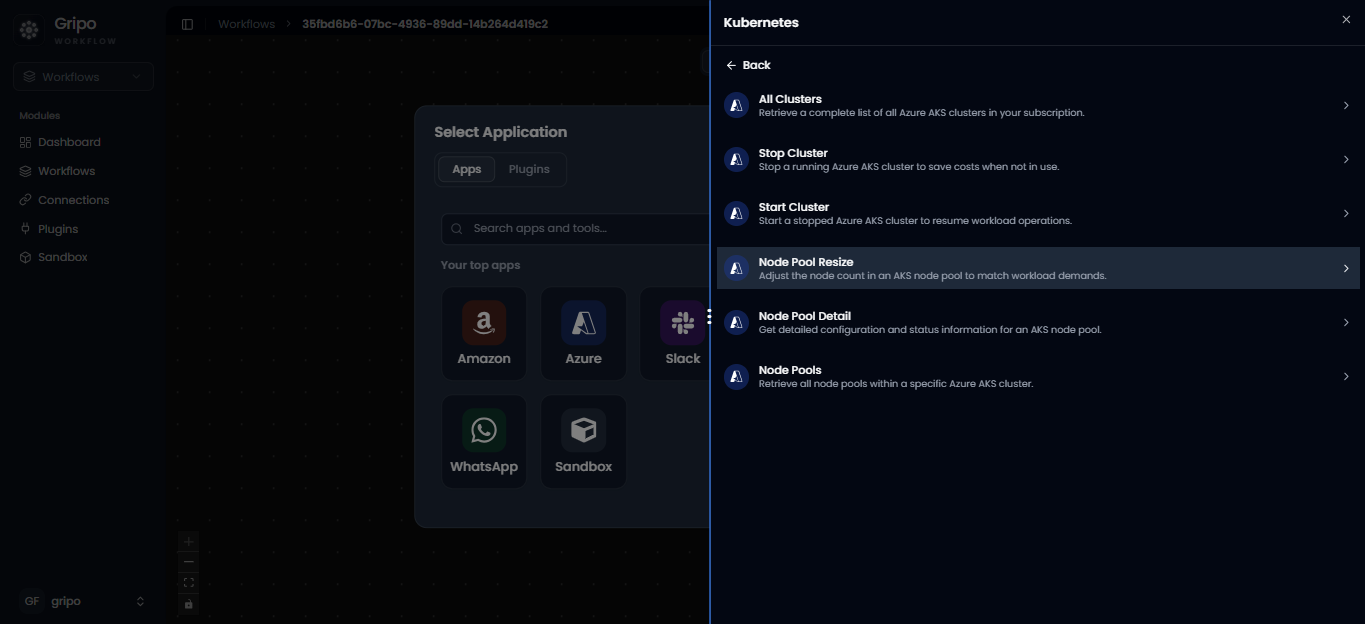Select the Slack app icon
The width and height of the screenshot is (1365, 624).
[x=683, y=323]
